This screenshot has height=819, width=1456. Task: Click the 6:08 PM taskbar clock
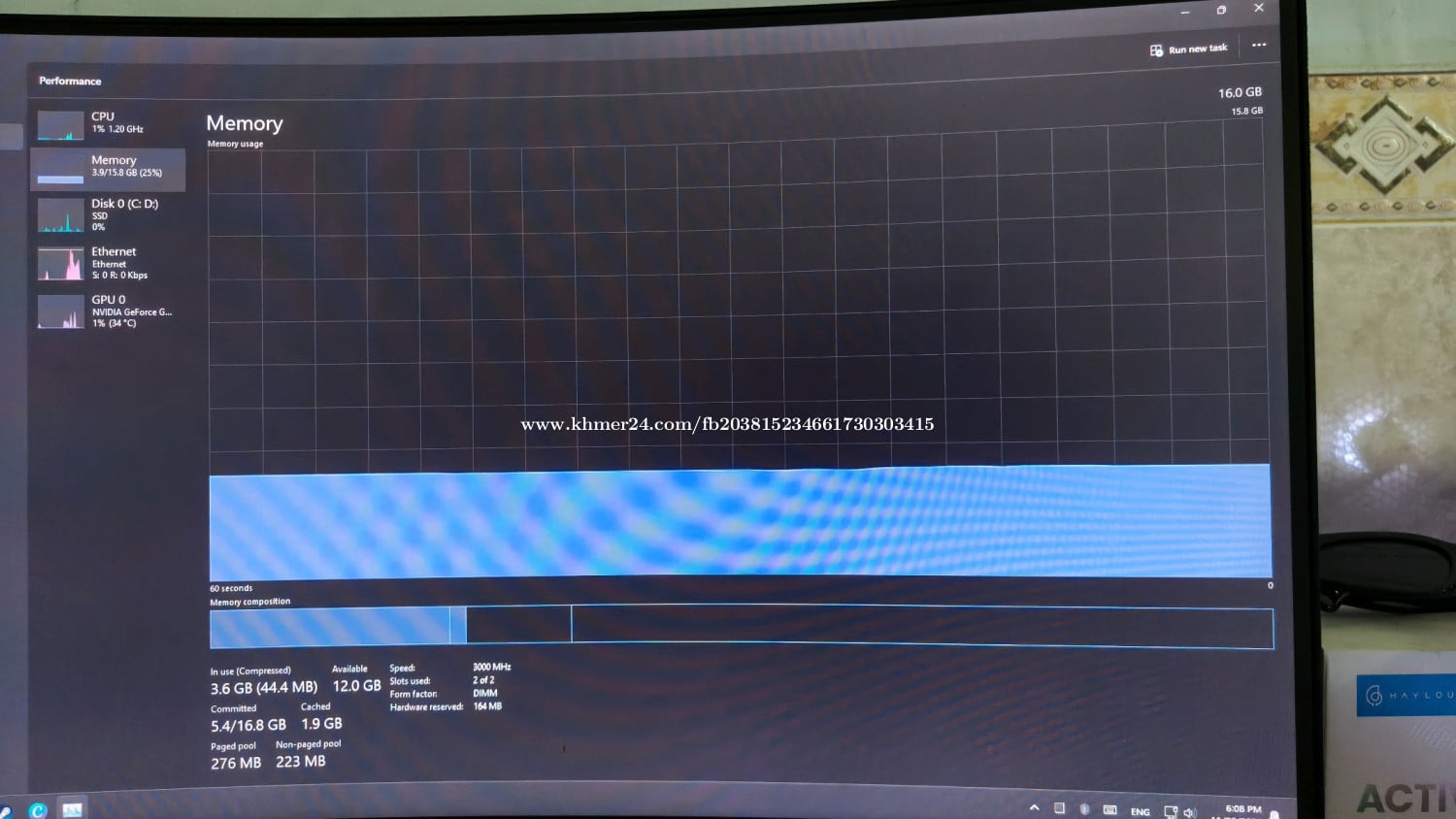click(1242, 809)
